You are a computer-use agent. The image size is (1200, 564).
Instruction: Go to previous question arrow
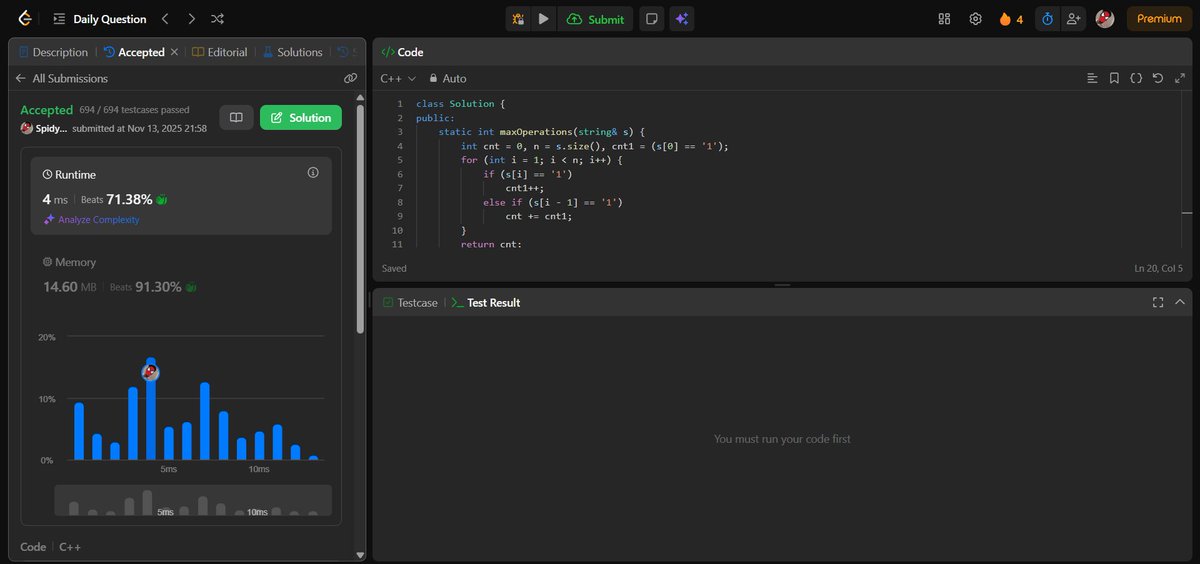[165, 19]
